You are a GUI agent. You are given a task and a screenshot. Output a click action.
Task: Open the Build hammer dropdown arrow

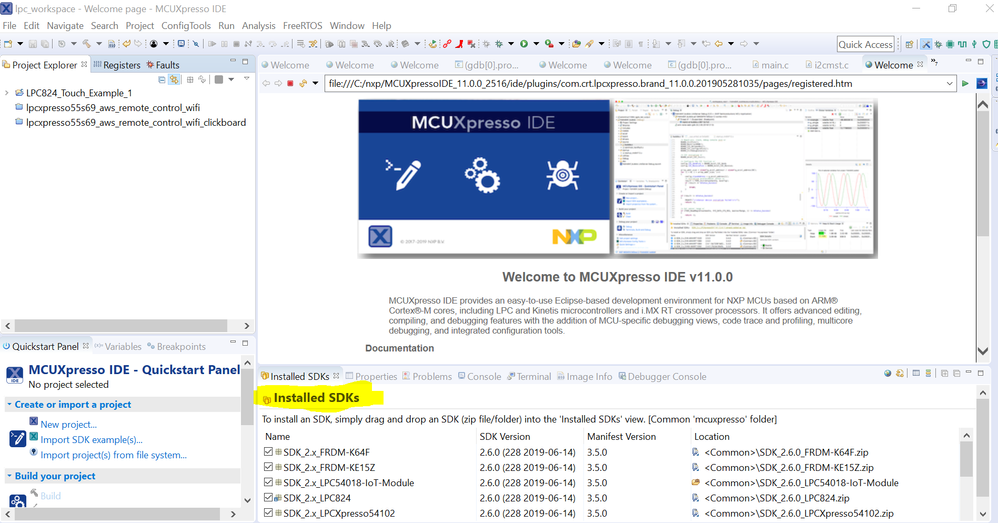[x=99, y=44]
